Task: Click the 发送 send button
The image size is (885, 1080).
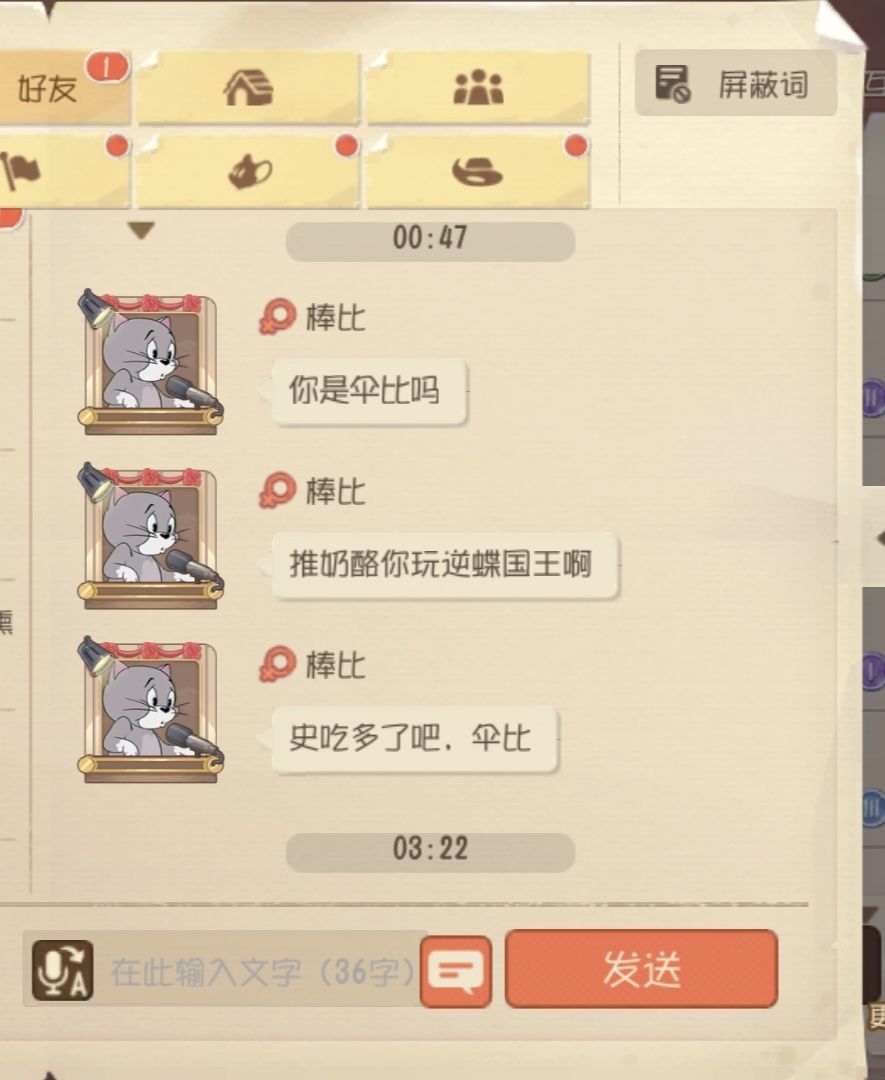Action: coord(641,968)
